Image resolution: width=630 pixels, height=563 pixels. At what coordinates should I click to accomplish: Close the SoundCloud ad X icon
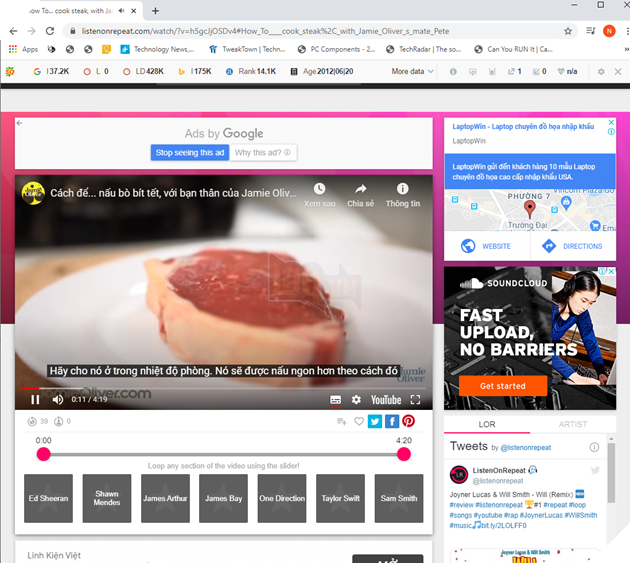click(x=611, y=272)
